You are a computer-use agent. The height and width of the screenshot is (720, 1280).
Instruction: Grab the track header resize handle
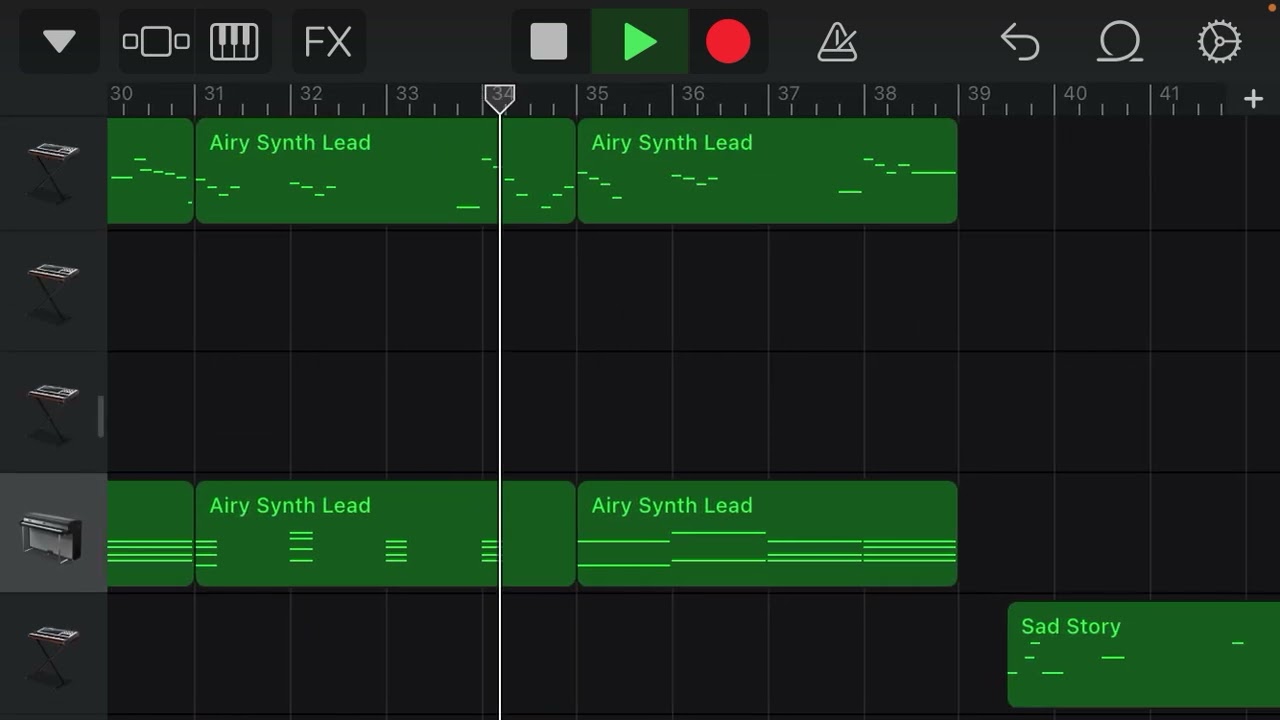pyautogui.click(x=100, y=416)
